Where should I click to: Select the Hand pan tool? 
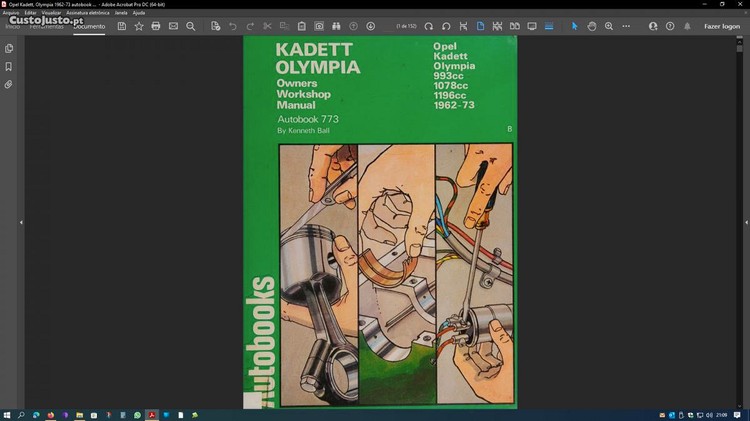tap(592, 26)
